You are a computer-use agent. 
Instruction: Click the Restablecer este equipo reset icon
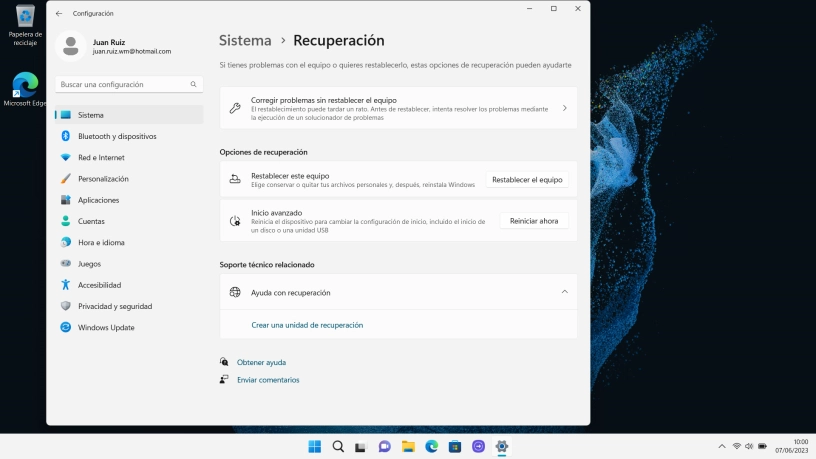(x=235, y=180)
